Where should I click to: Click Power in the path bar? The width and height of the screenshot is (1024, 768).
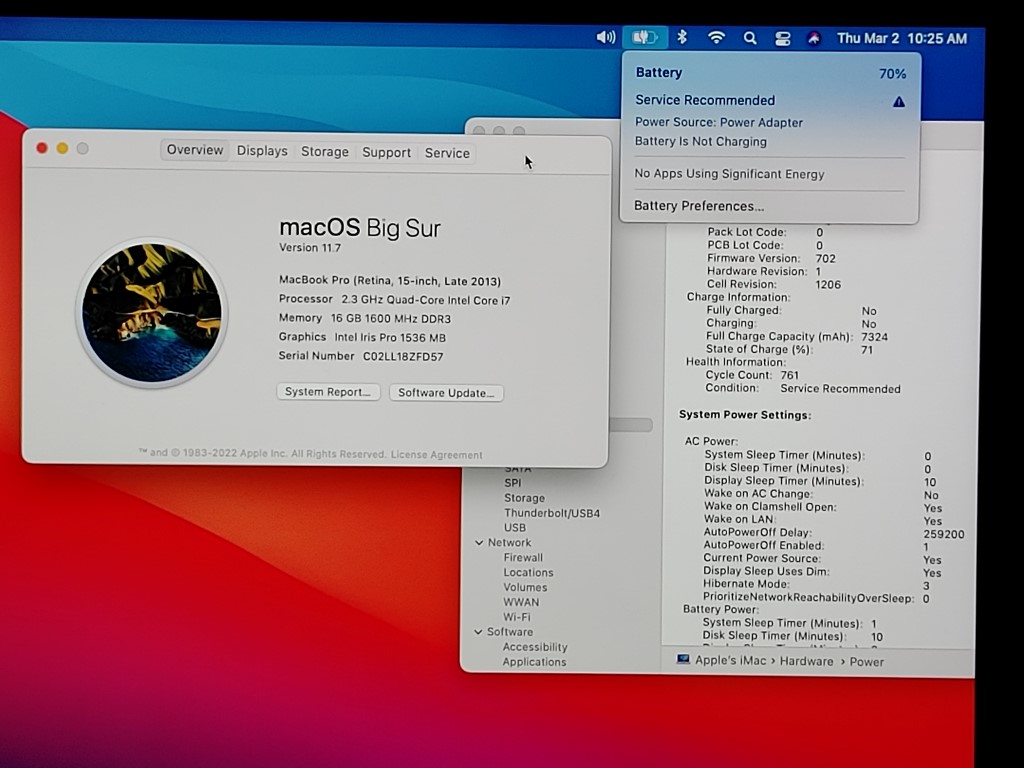867,662
